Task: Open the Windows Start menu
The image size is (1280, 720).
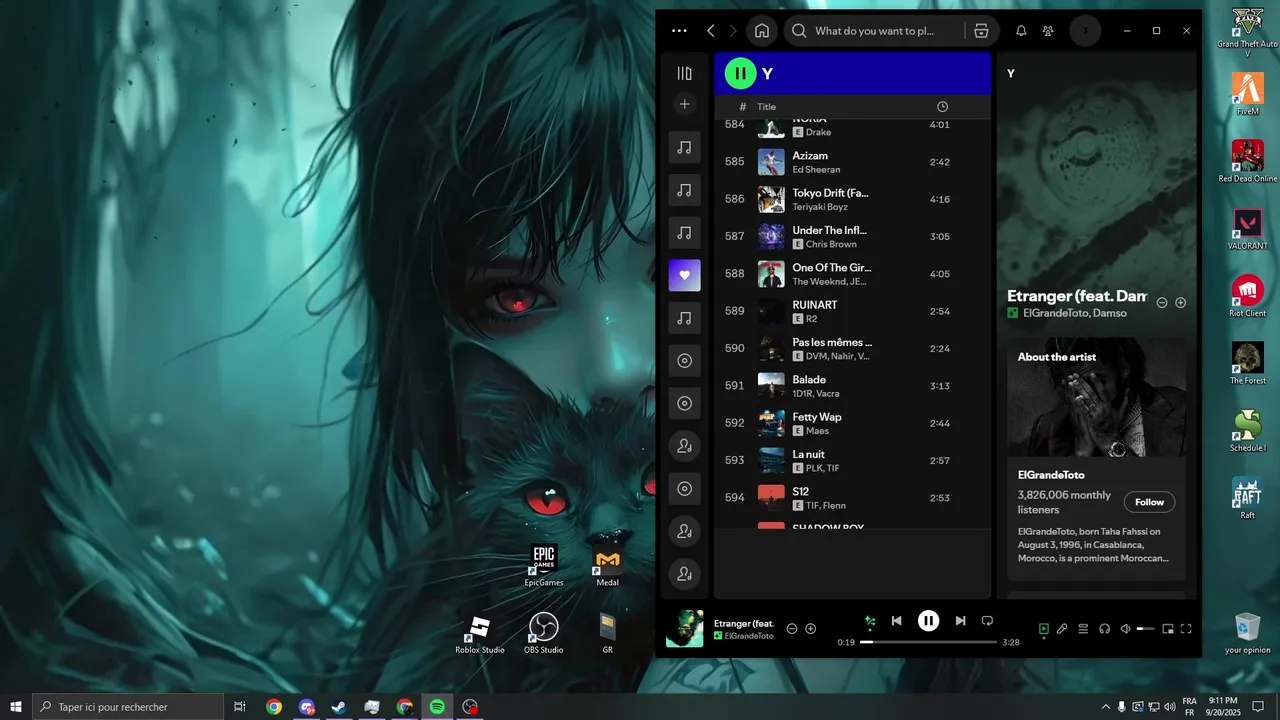Action: coord(16,707)
